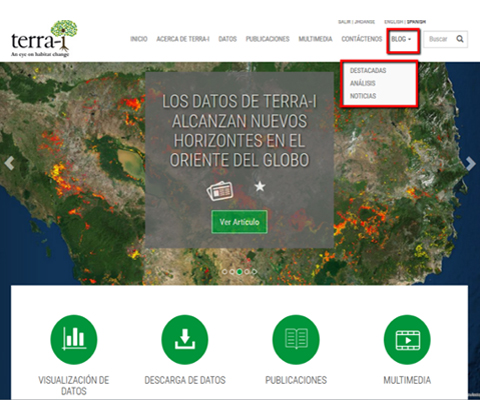Switch language to ENGLISH
This screenshot has height=400, width=480.
394,22
